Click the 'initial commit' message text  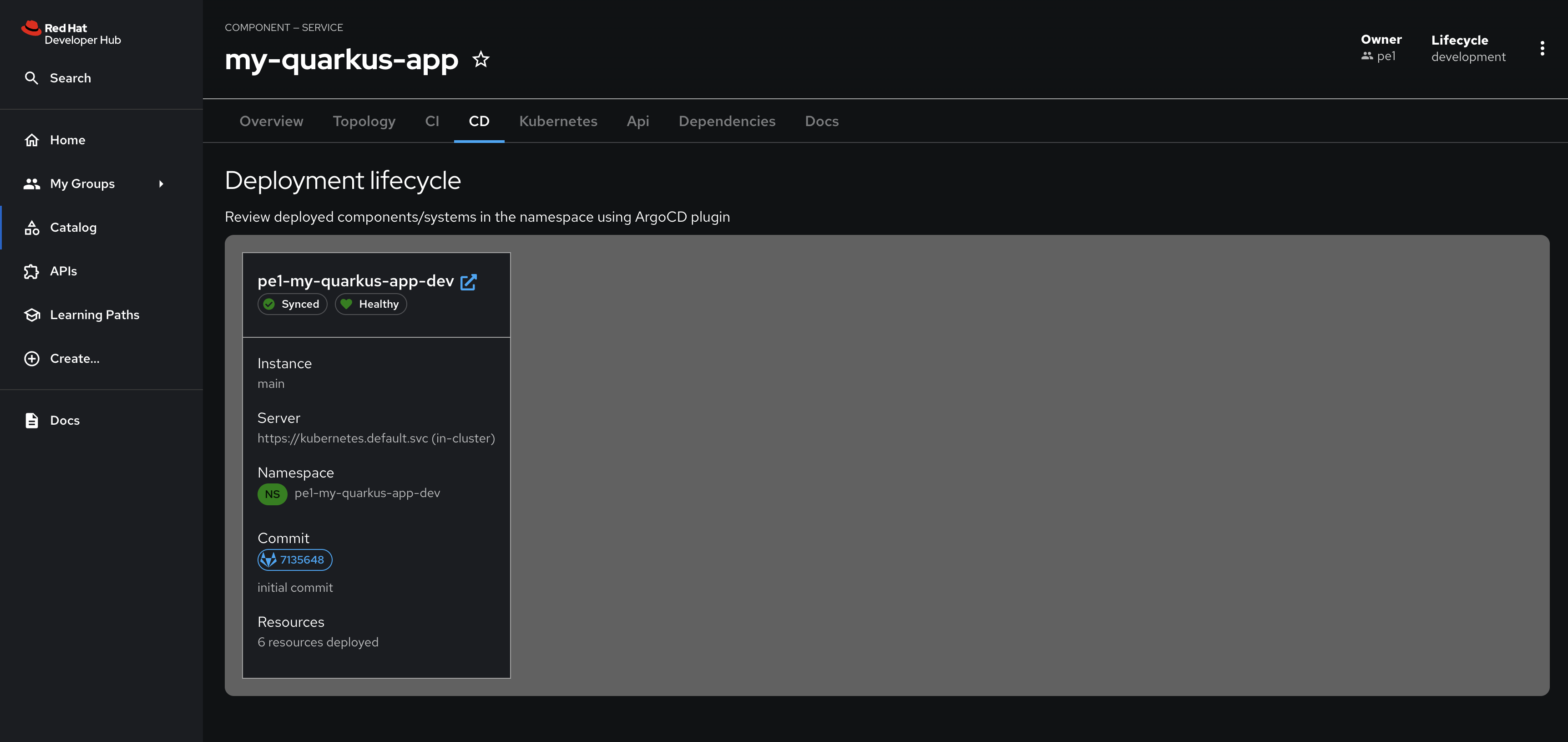point(295,588)
